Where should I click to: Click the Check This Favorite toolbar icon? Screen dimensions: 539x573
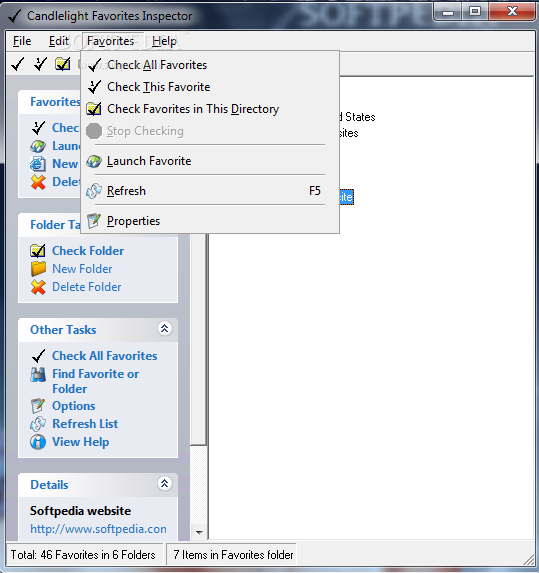(x=40, y=64)
